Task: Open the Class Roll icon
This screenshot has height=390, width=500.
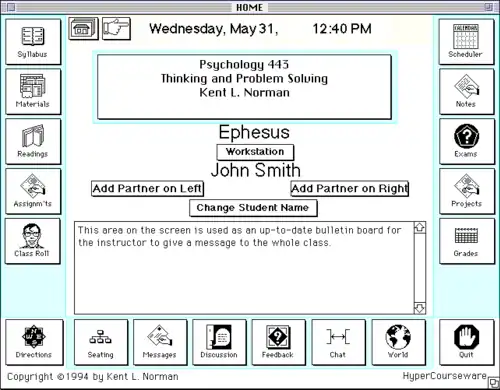Action: (x=33, y=241)
